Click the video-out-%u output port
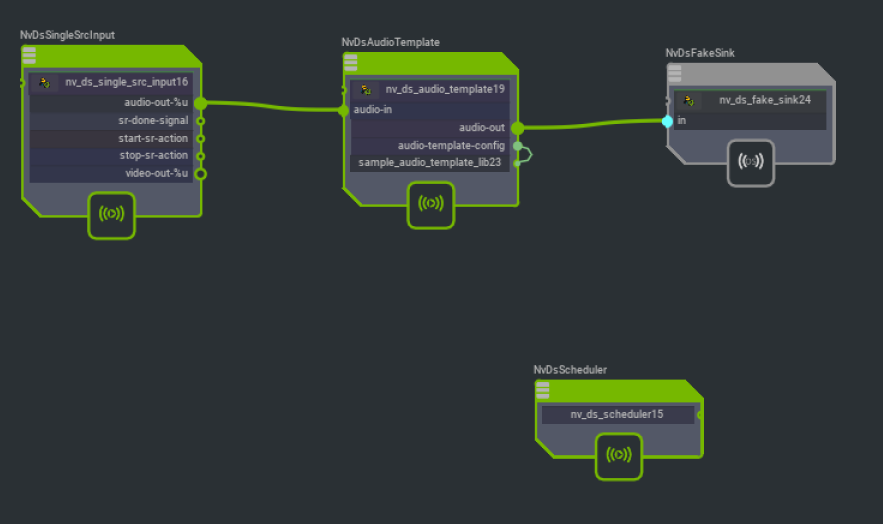Screen dimensions: 883x524 200,173
